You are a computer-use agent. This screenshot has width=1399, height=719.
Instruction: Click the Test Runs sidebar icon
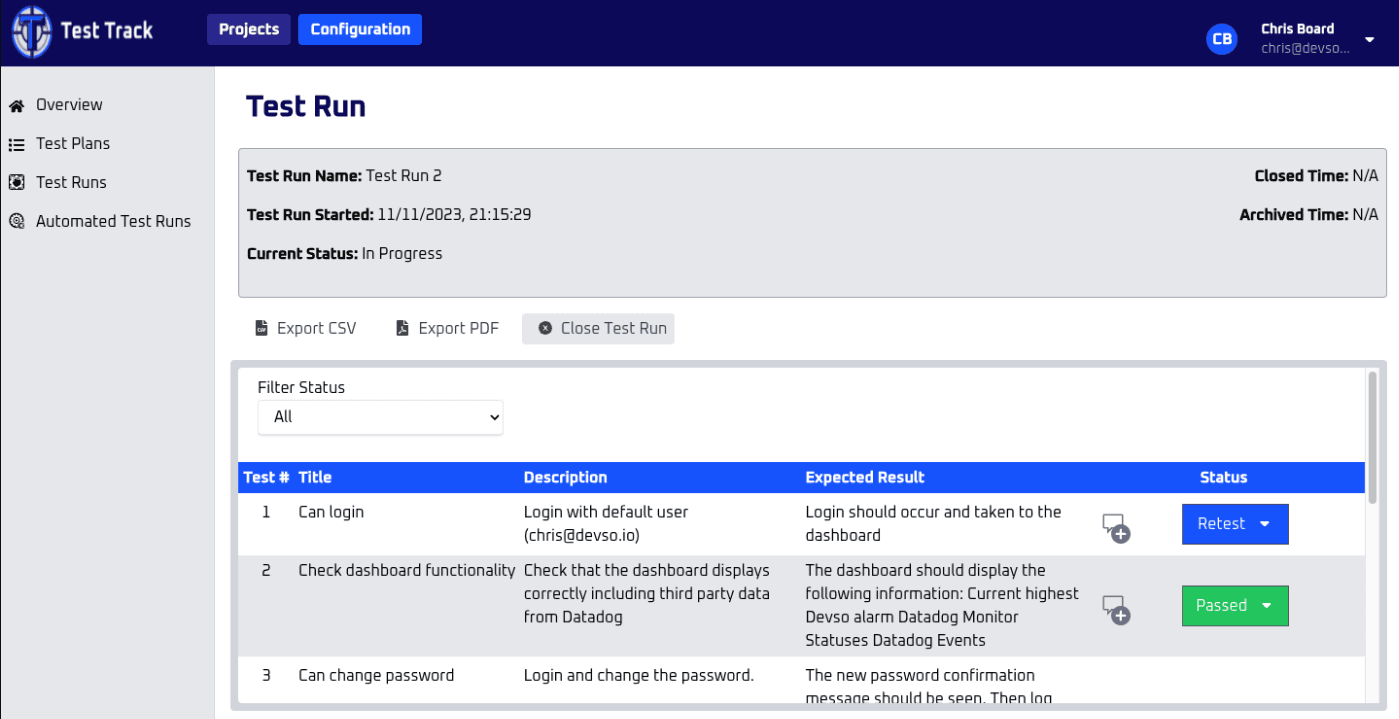(x=16, y=183)
